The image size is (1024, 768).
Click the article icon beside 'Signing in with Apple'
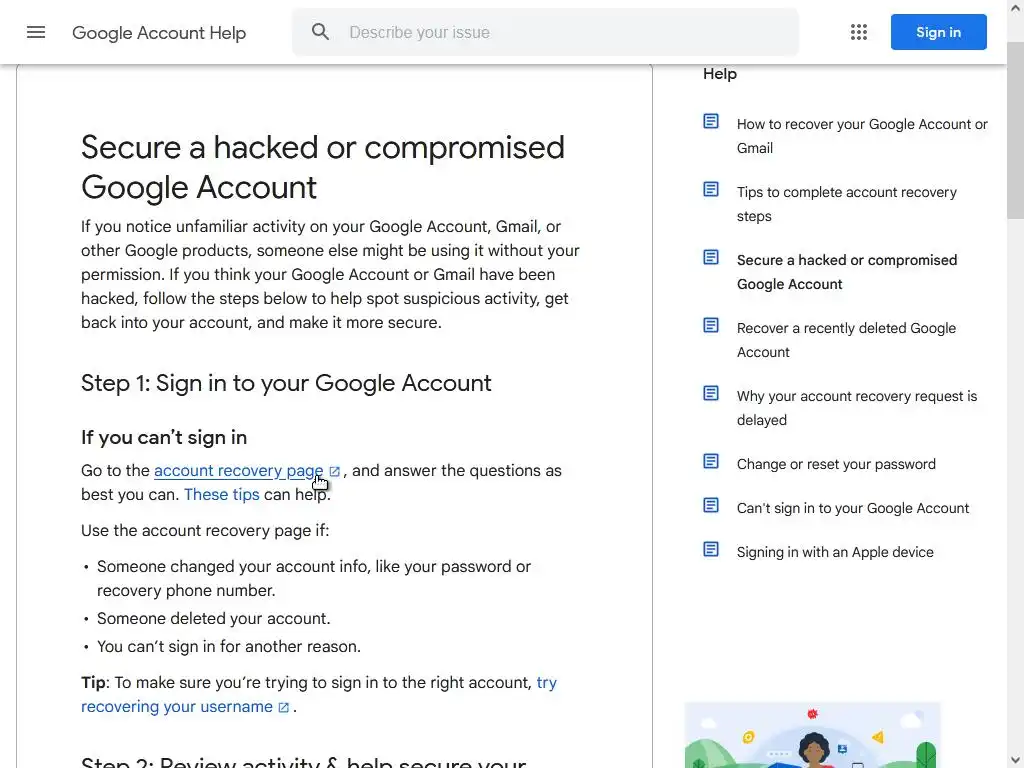click(711, 549)
